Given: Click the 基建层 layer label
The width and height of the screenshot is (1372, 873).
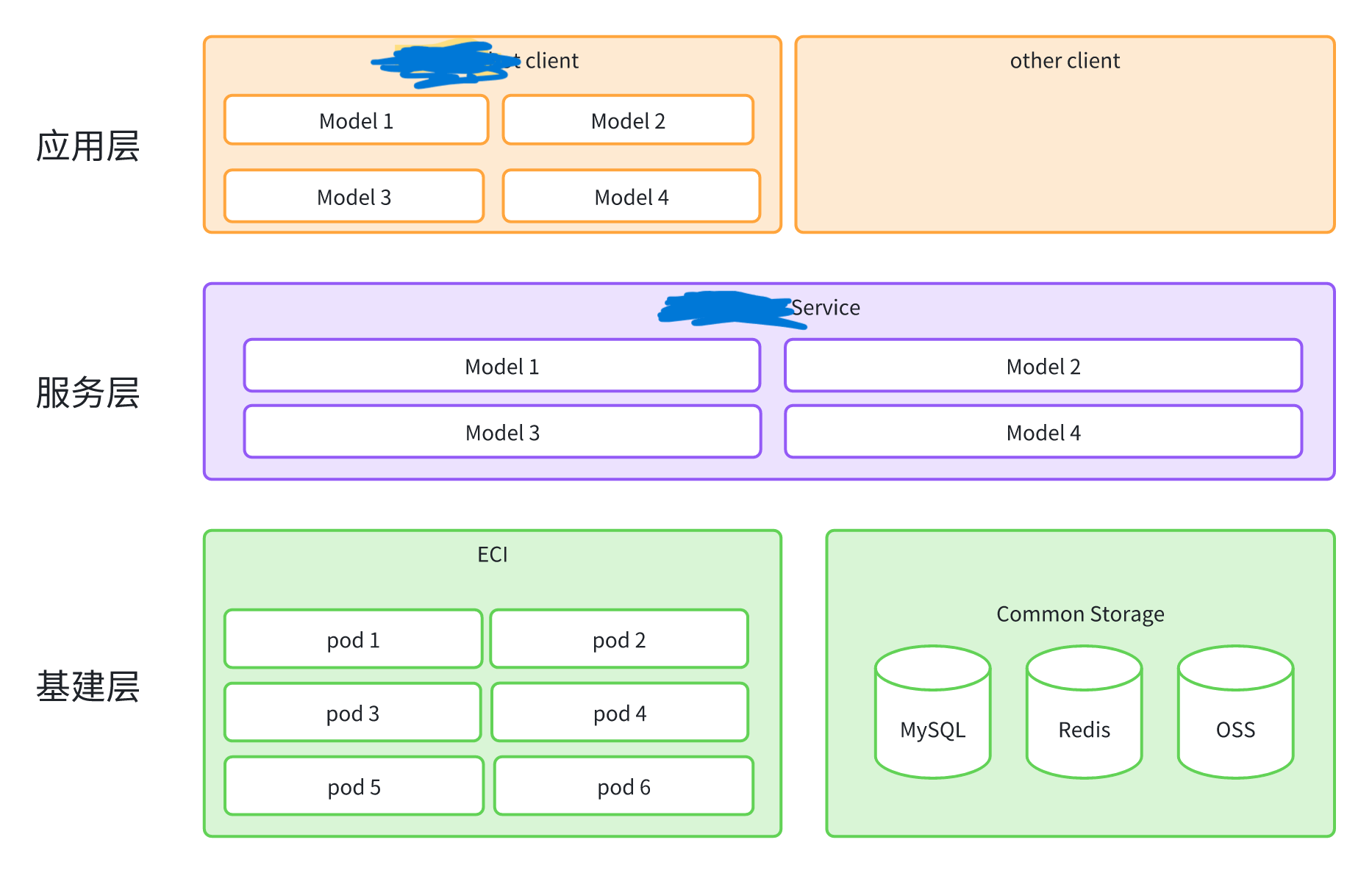Looking at the screenshot, I should click(88, 686).
